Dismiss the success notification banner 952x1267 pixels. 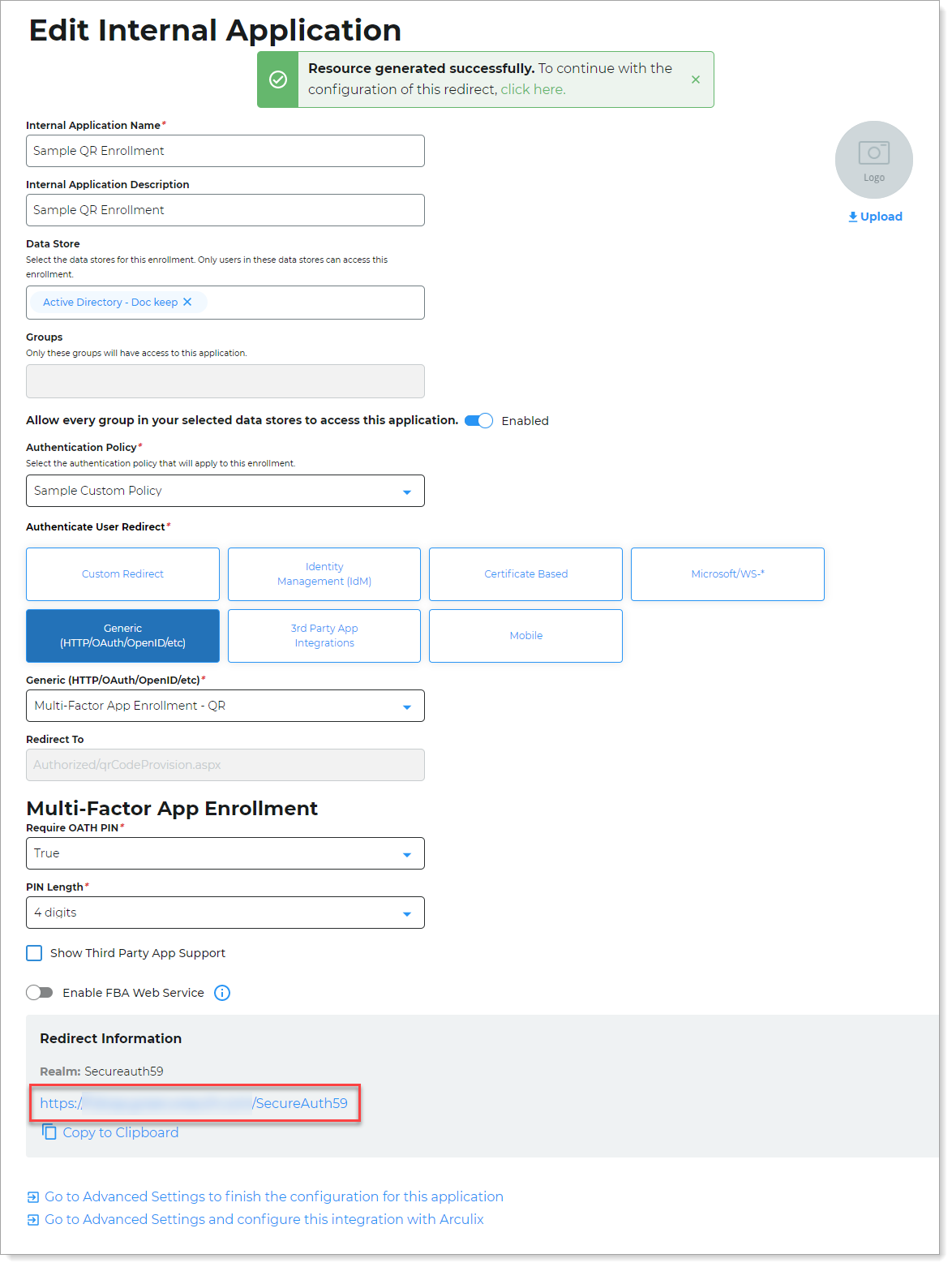pyautogui.click(x=695, y=79)
